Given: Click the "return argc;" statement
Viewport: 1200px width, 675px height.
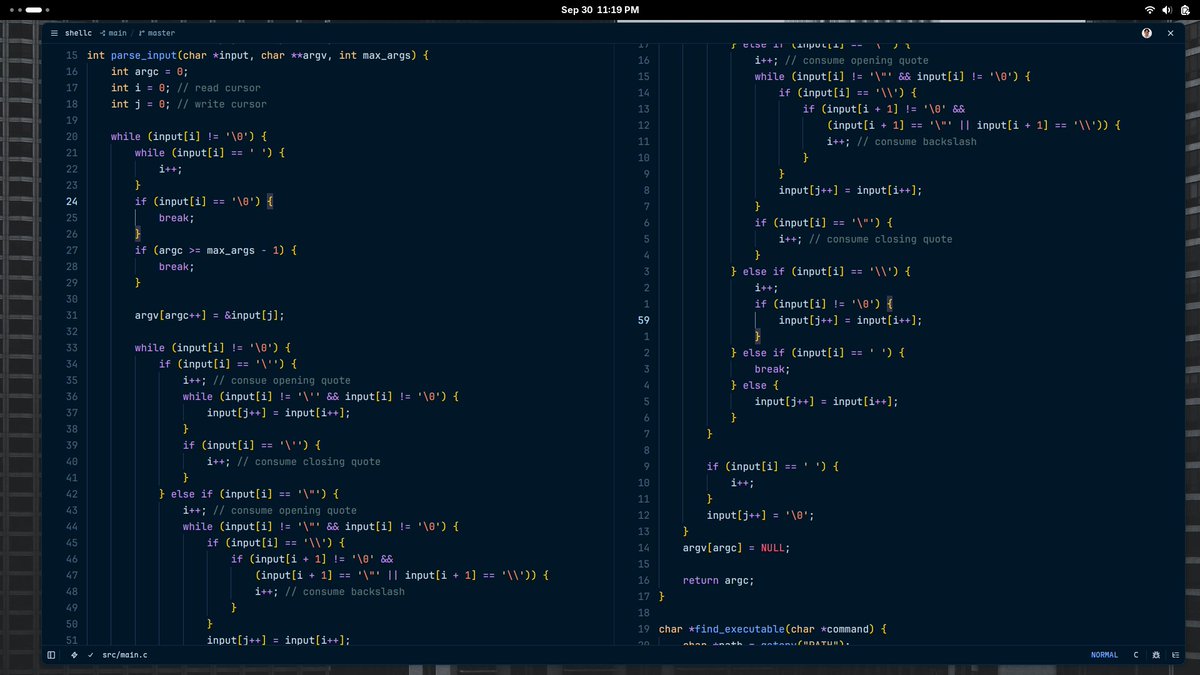Looking at the screenshot, I should pyautogui.click(x=719, y=580).
